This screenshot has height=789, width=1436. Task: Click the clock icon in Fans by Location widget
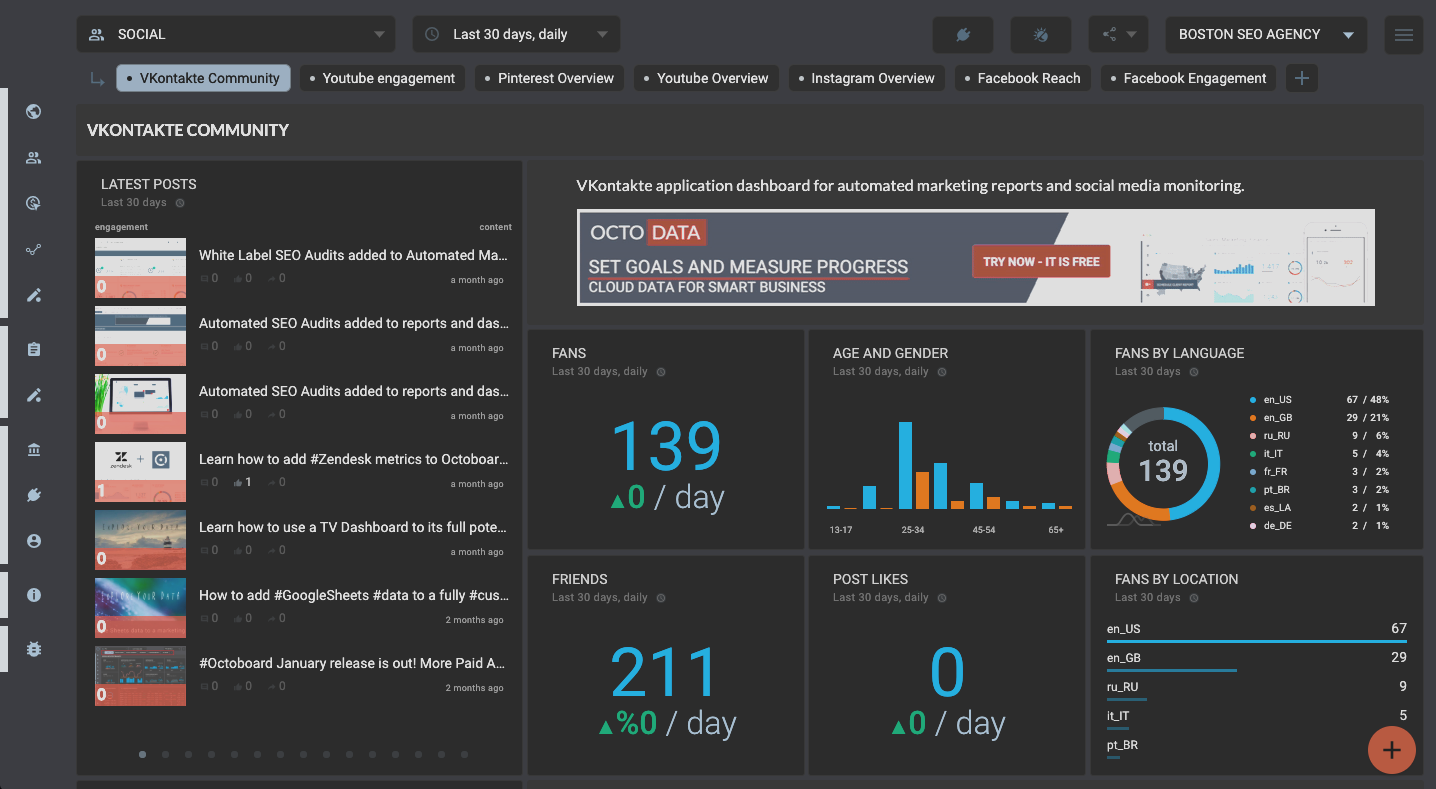1194,598
